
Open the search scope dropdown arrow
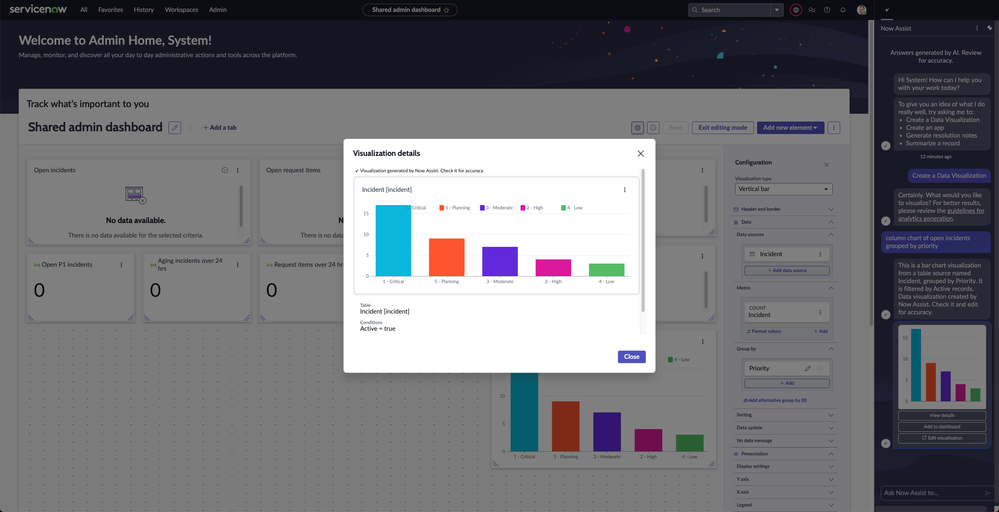tap(776, 10)
